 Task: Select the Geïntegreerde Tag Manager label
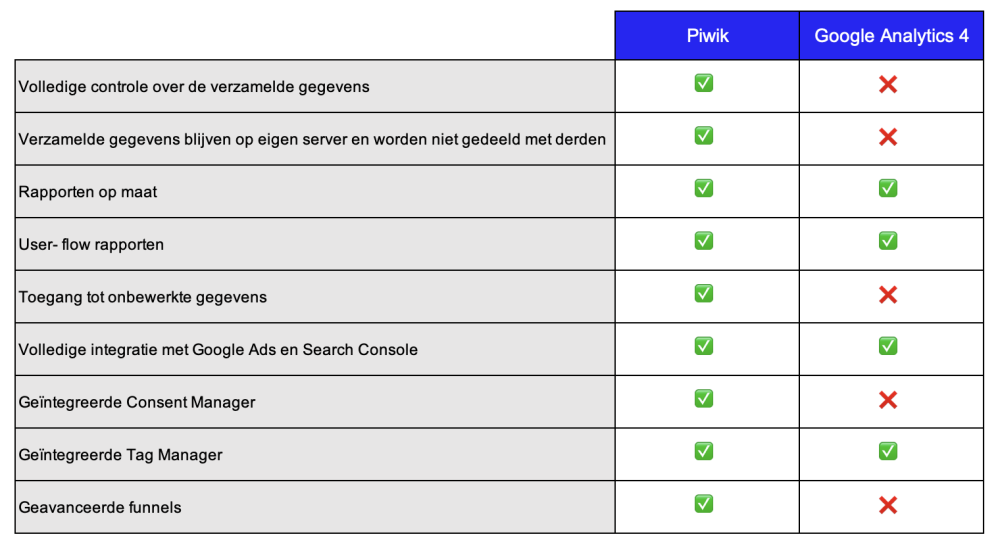pyautogui.click(x=121, y=455)
